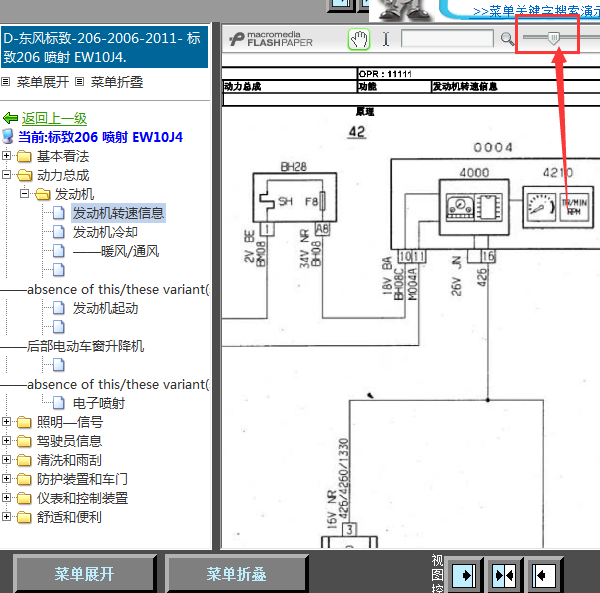The image size is (600, 593).
Task: Click the 基本看法 folder icon
Action: pyautogui.click(x=24, y=156)
